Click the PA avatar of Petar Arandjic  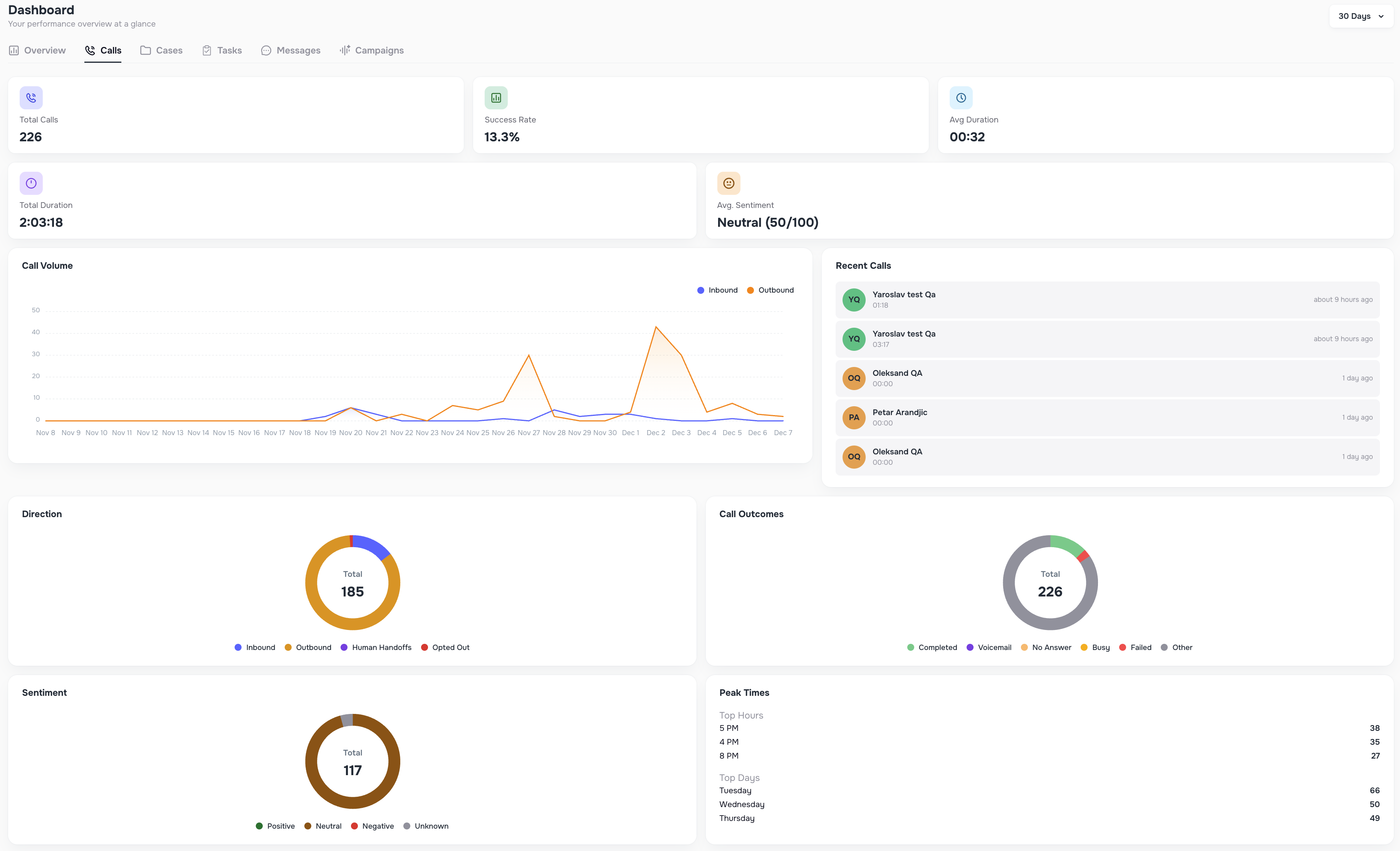[853, 417]
